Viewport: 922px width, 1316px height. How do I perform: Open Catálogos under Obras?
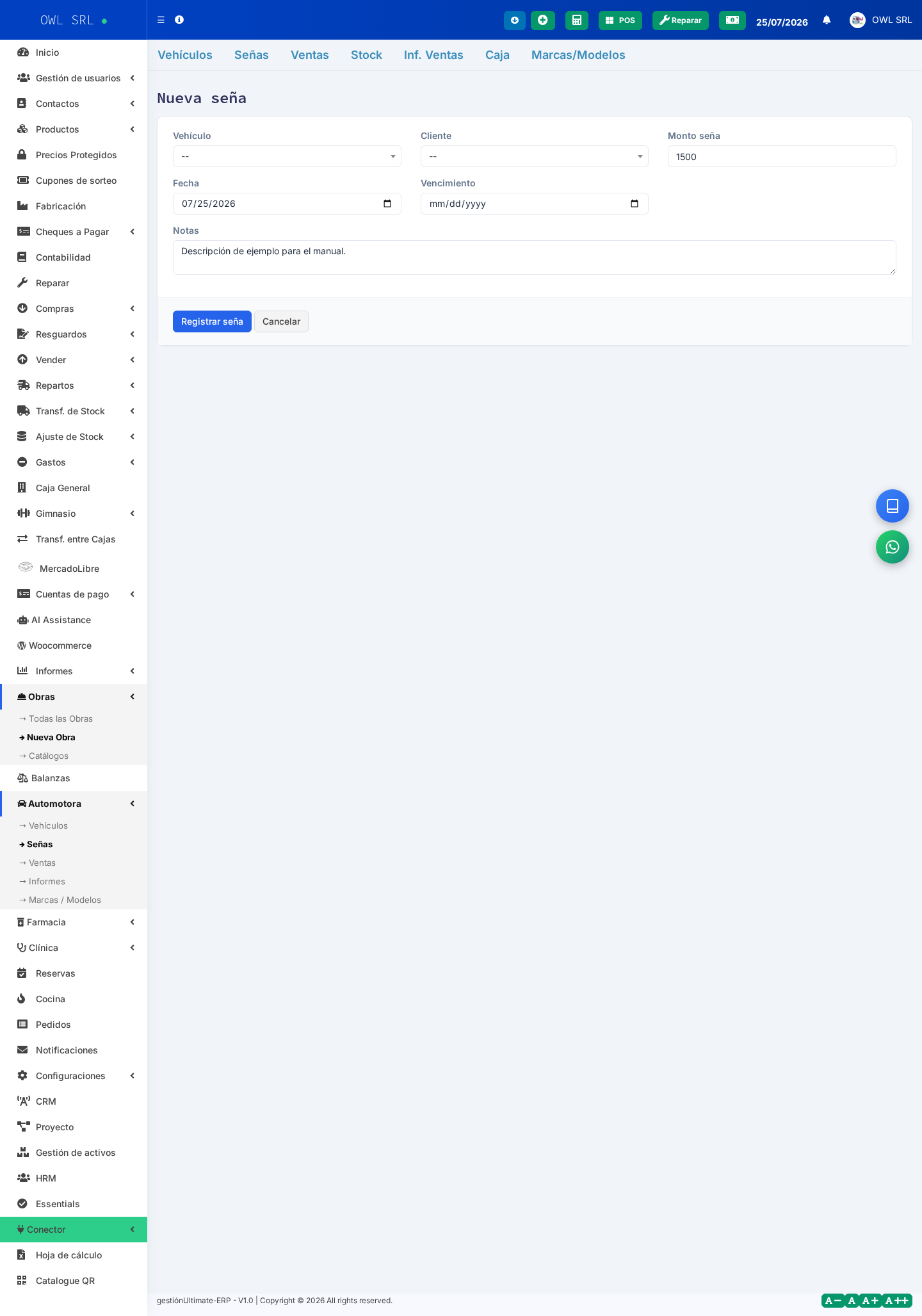pyautogui.click(x=44, y=756)
